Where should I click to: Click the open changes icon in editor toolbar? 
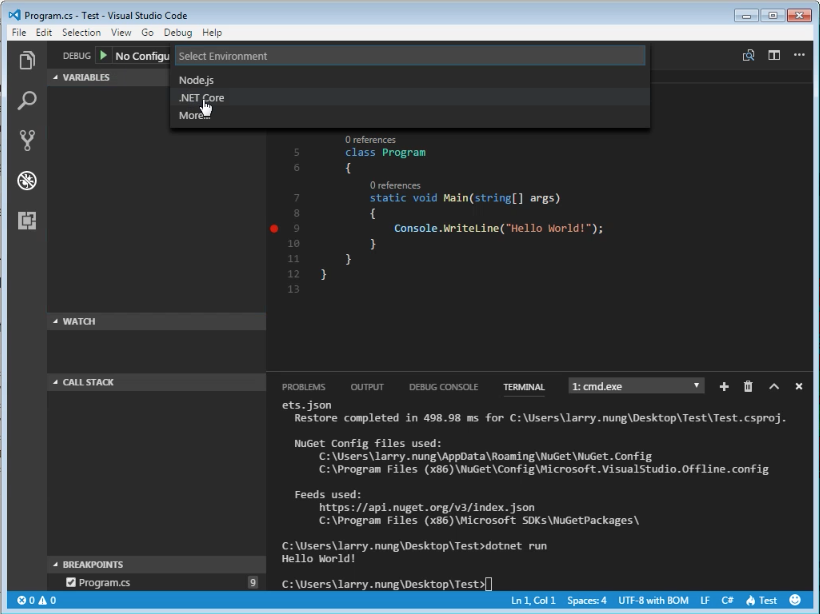pyautogui.click(x=748, y=55)
